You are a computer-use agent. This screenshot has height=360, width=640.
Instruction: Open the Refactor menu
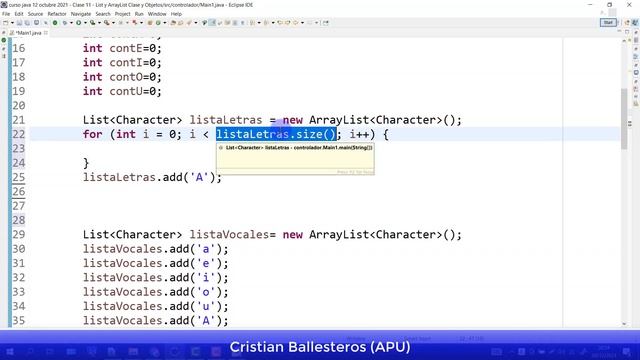click(x=57, y=14)
